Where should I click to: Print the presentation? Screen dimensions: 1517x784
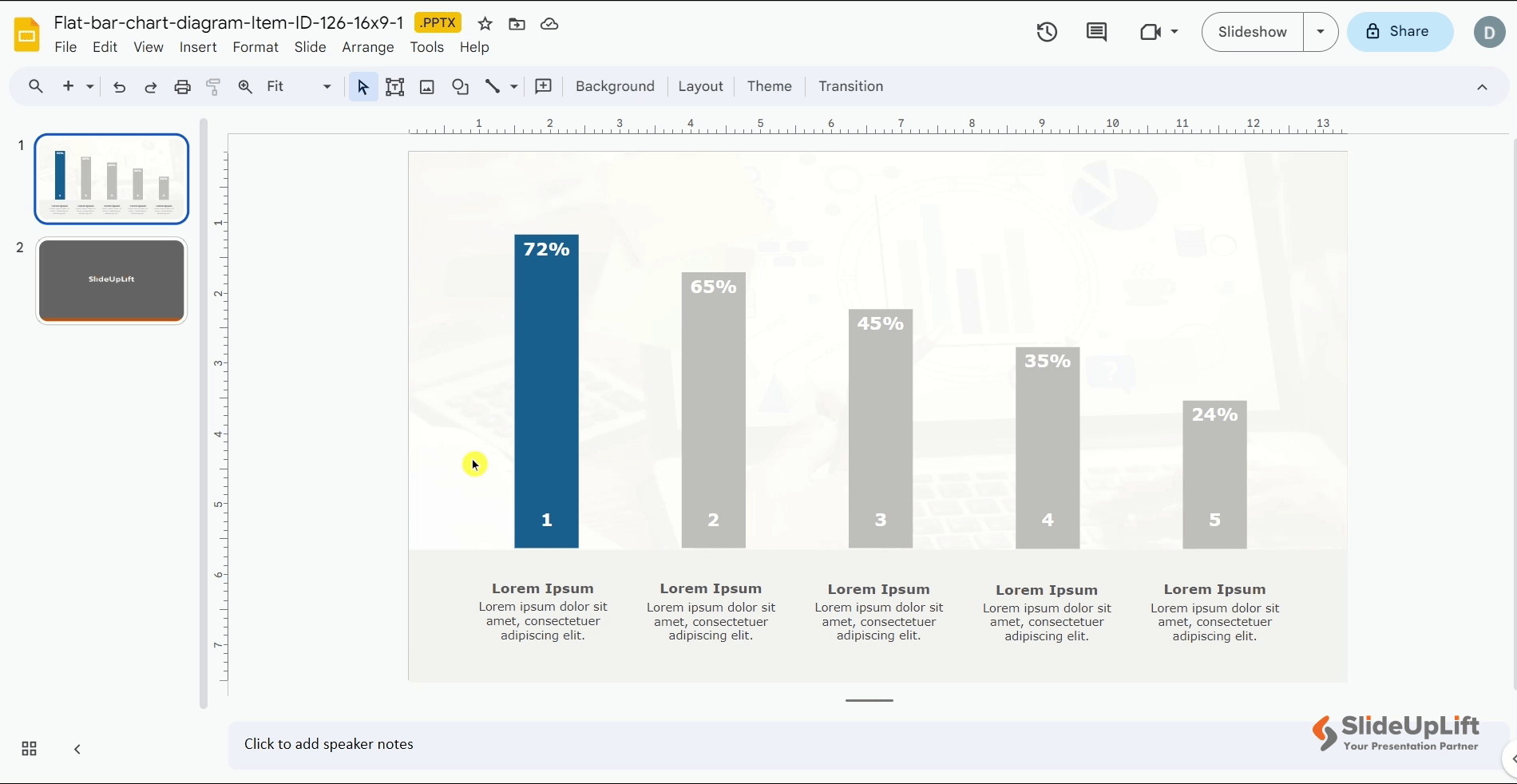182,86
